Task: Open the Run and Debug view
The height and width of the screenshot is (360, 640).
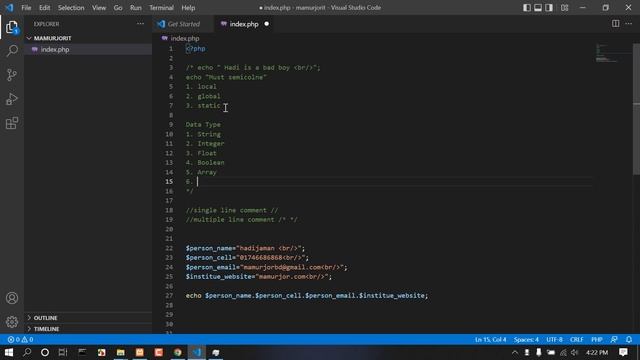Action: (x=12, y=99)
